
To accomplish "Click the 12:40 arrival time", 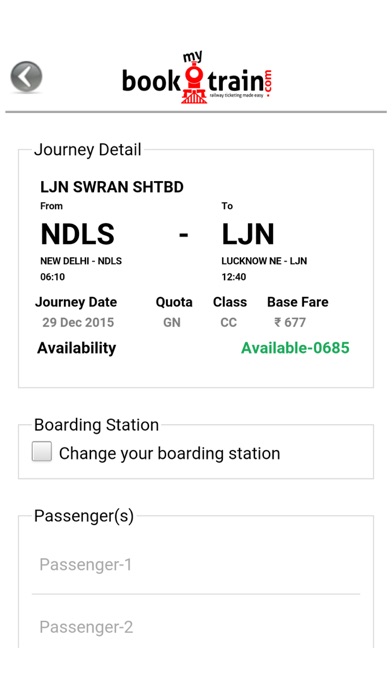I will 234,277.
